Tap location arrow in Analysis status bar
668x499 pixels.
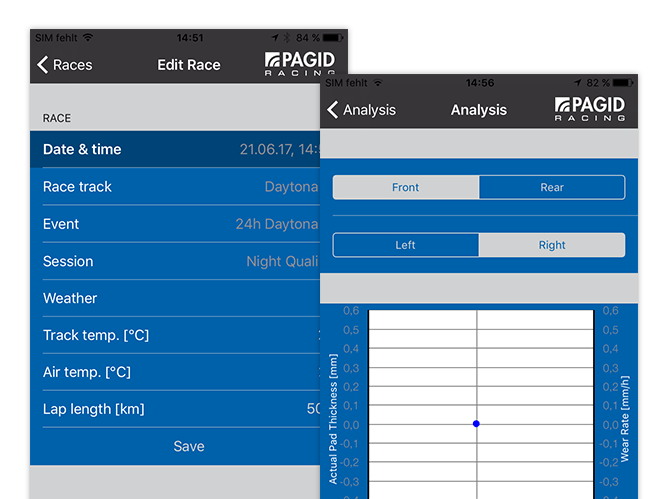[x=577, y=83]
